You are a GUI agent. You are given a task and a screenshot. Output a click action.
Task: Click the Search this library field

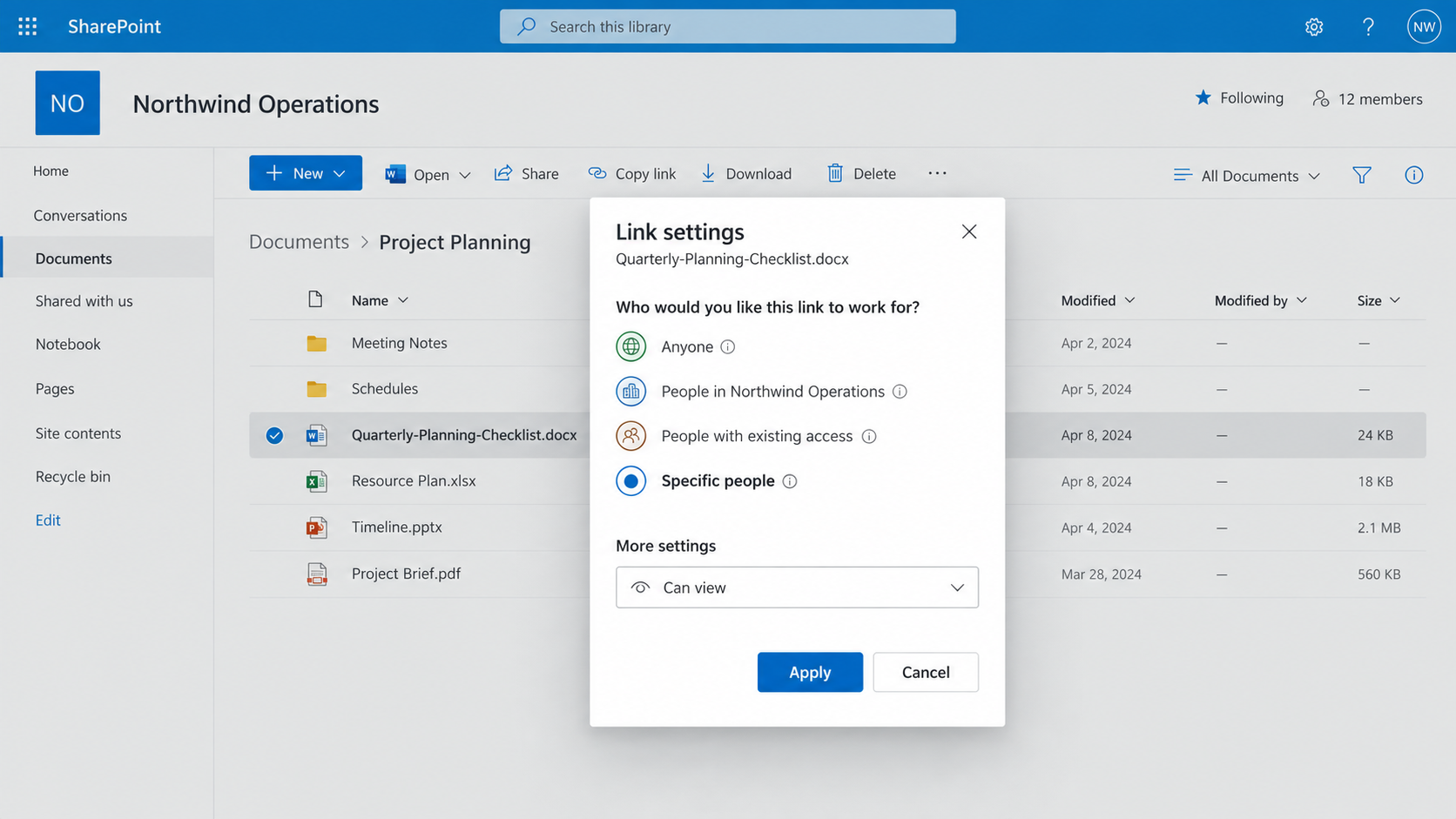[727, 26]
